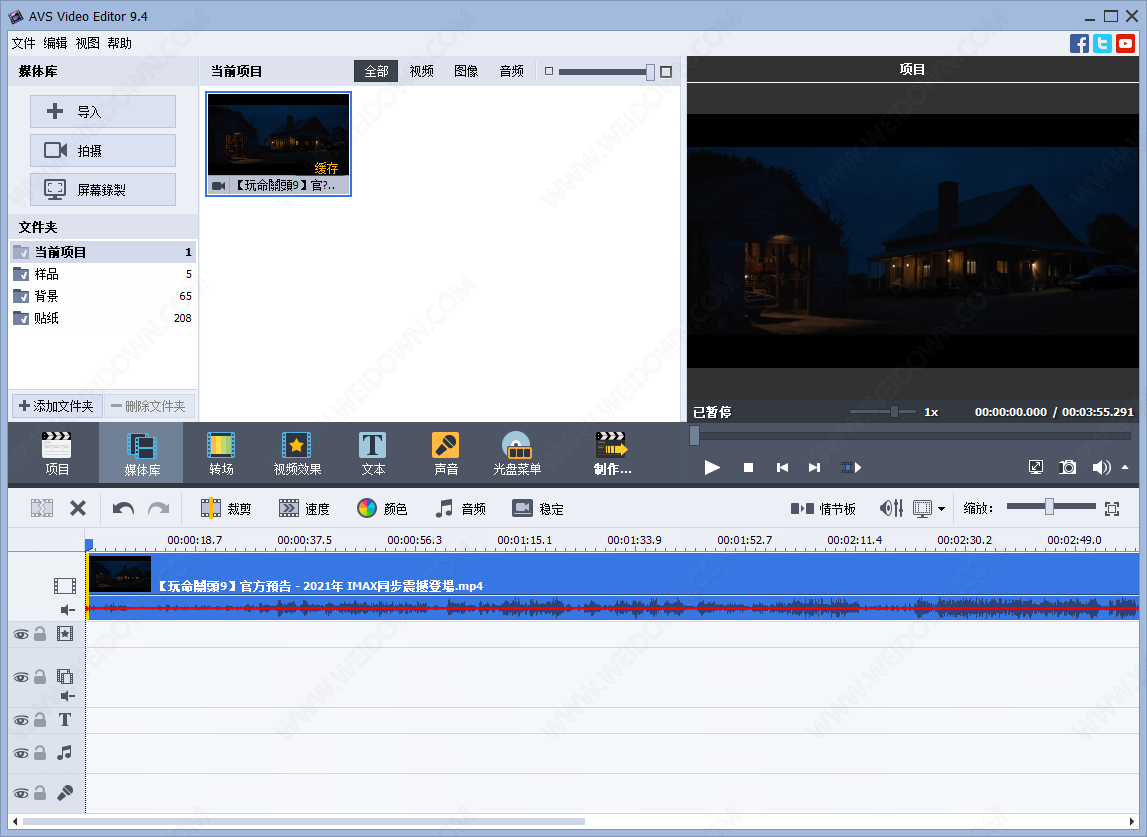Click the 裁剪 trim tool

tap(226, 508)
